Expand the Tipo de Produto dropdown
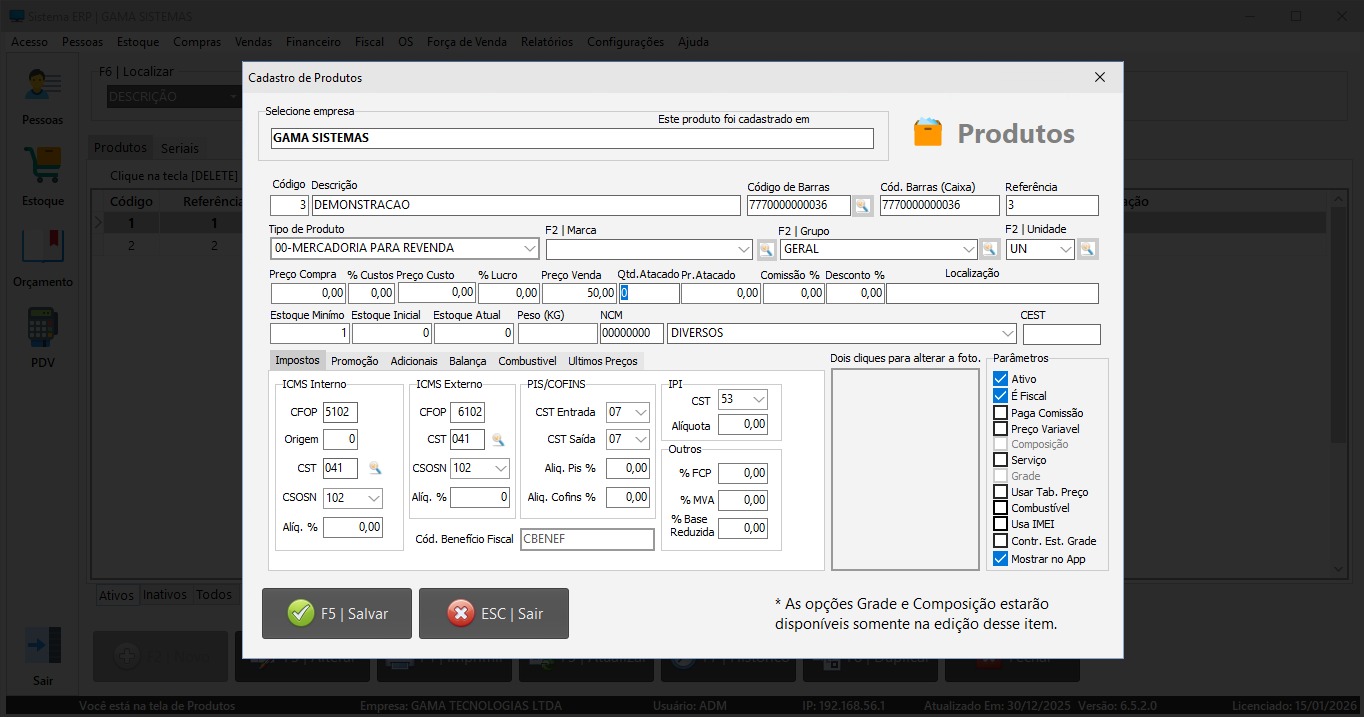 [529, 249]
